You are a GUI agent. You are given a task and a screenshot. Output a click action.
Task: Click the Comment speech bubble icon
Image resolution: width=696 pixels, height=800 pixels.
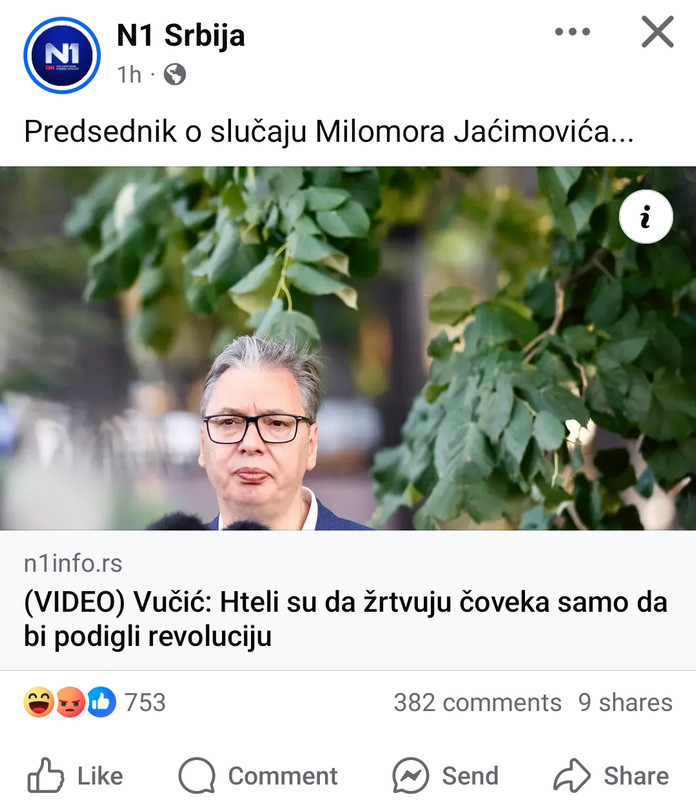click(x=197, y=776)
